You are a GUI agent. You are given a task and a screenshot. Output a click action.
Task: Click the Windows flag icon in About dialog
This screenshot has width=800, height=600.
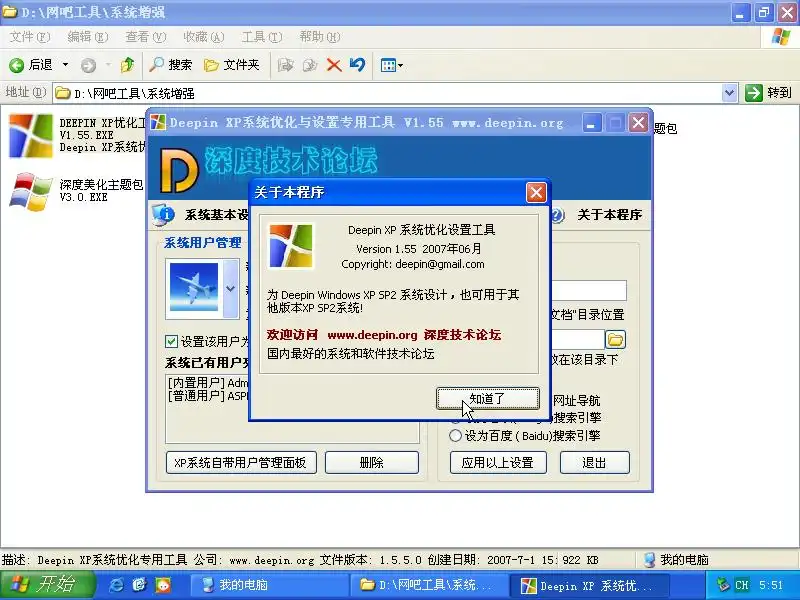(x=291, y=246)
